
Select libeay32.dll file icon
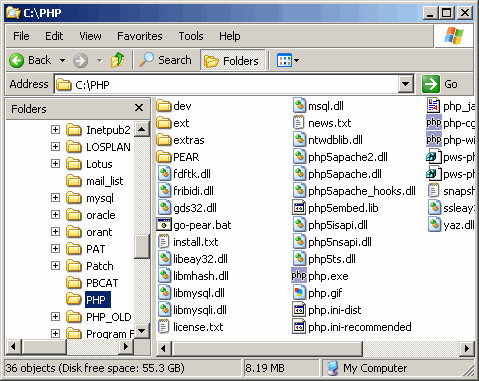tap(164, 259)
